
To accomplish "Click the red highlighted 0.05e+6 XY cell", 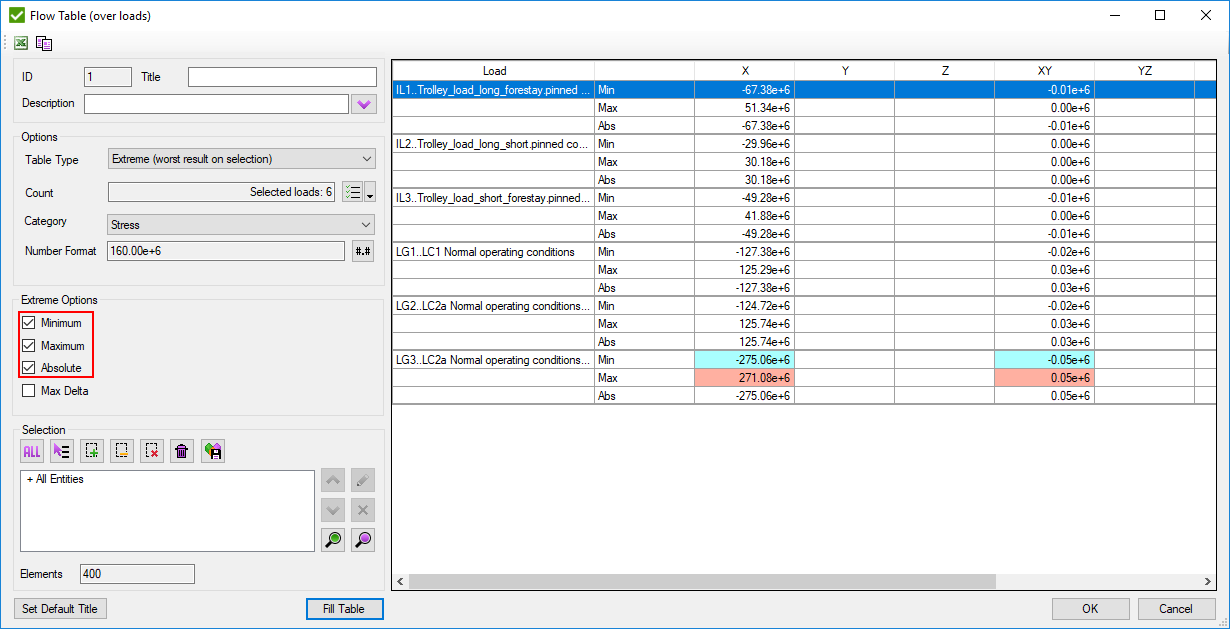I will tap(1045, 378).
